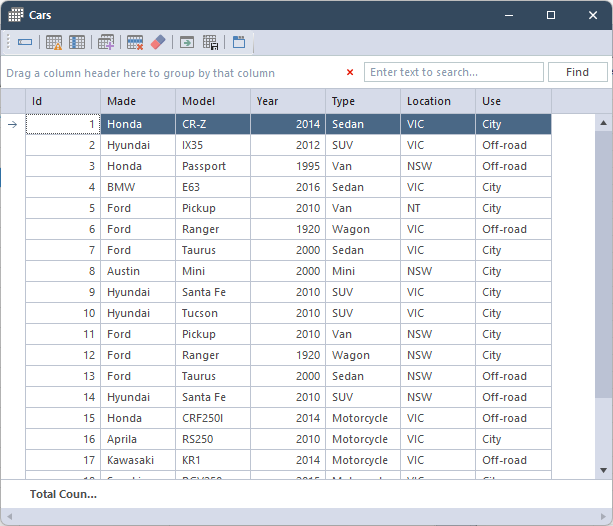Click the window with green arrow icon
613x526 pixels.
pyautogui.click(x=187, y=42)
